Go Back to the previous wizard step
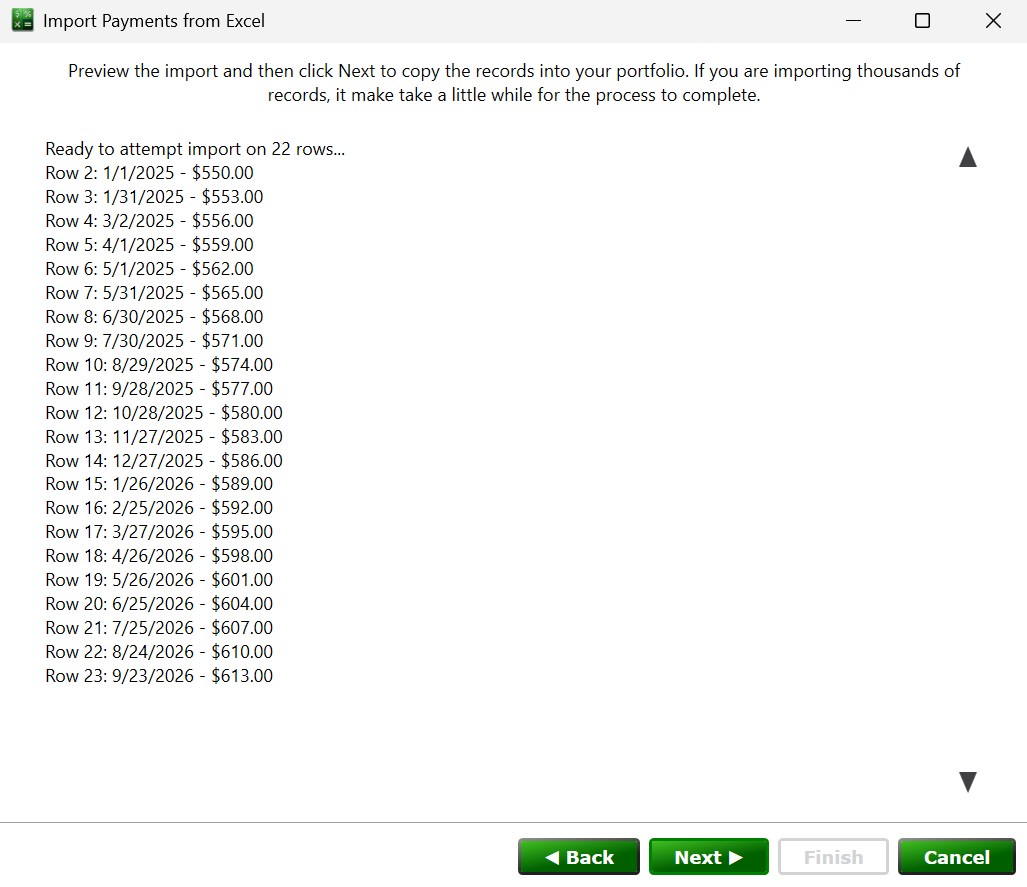 (x=578, y=857)
